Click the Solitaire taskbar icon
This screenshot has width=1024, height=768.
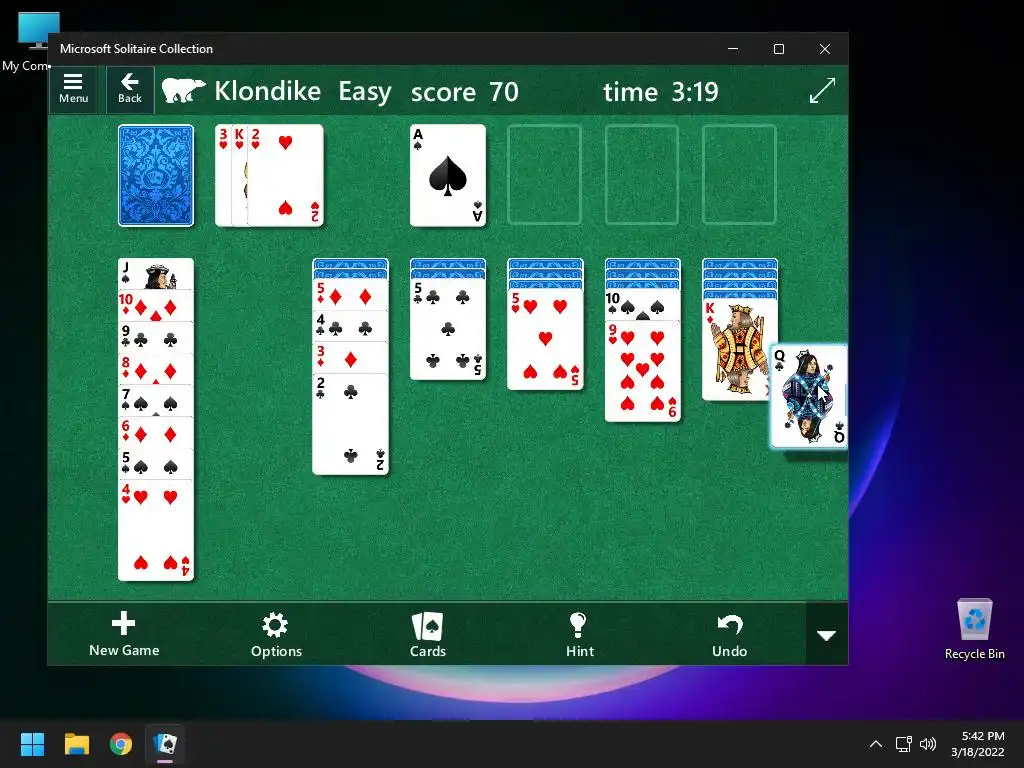[x=165, y=744]
